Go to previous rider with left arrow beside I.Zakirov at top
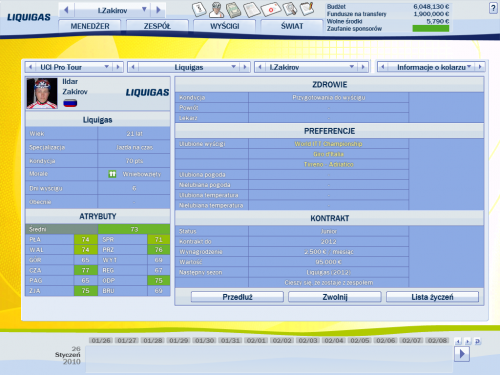500x375 pixels. coord(66,10)
